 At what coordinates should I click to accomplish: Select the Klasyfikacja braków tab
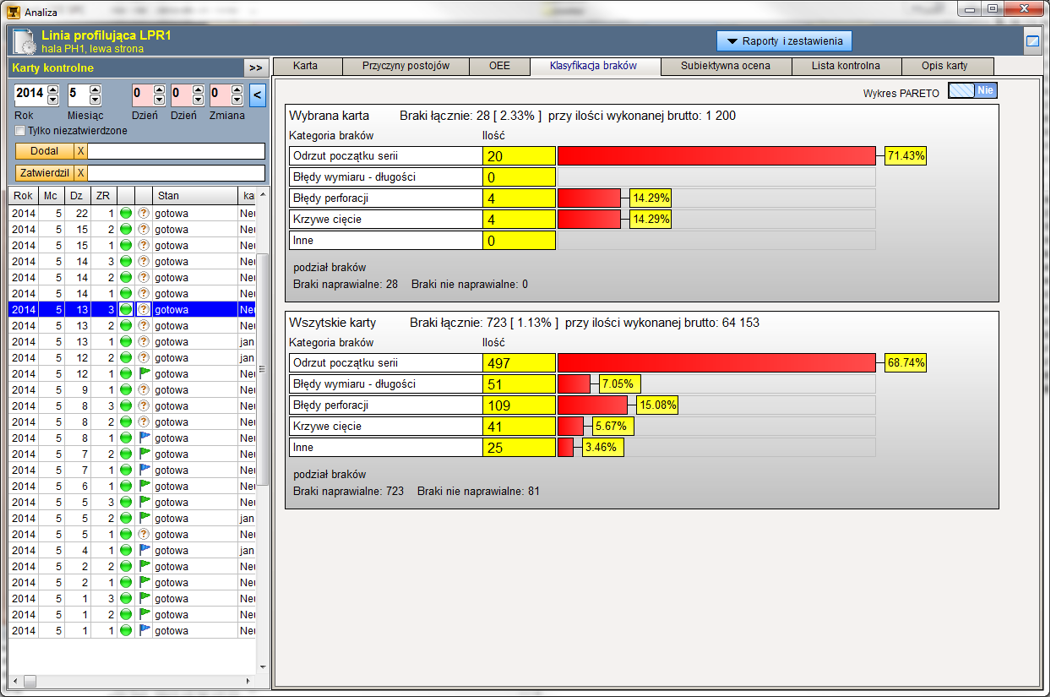(x=593, y=66)
